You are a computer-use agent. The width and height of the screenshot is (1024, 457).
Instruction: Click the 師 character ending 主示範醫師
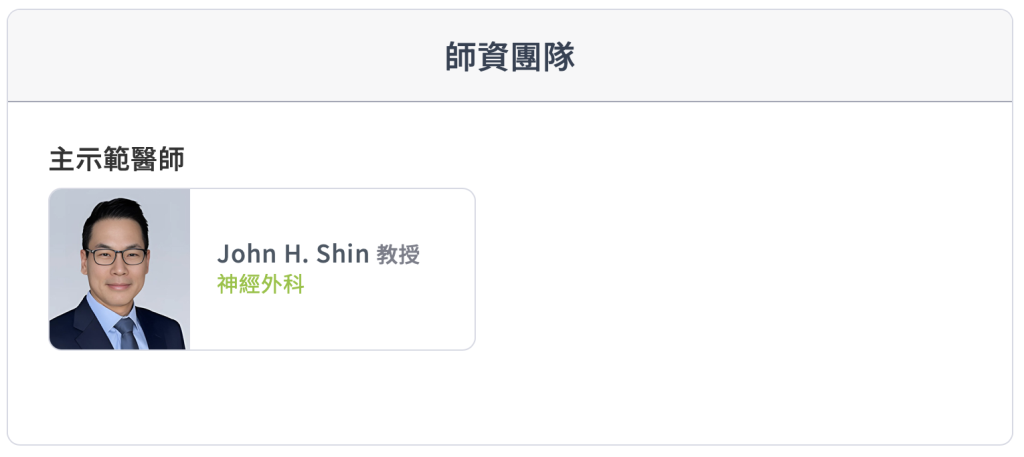point(171,159)
